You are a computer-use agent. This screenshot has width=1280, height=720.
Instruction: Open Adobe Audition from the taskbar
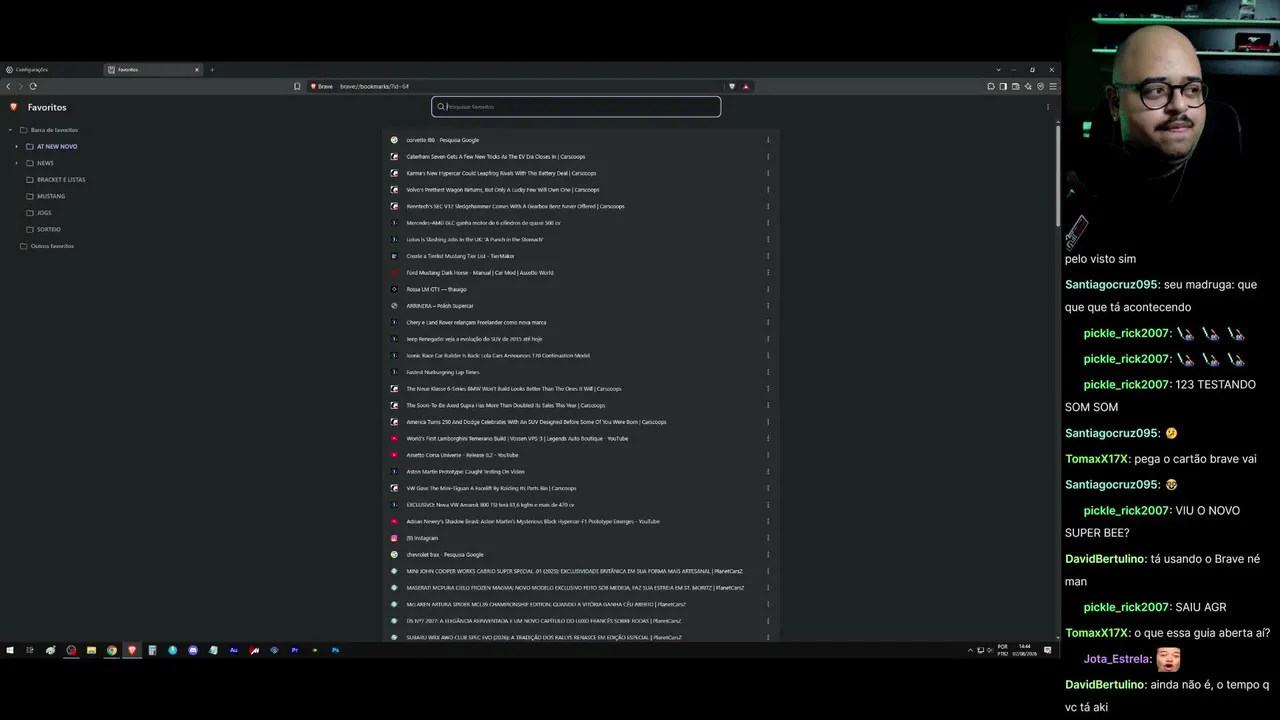pyautogui.click(x=234, y=650)
